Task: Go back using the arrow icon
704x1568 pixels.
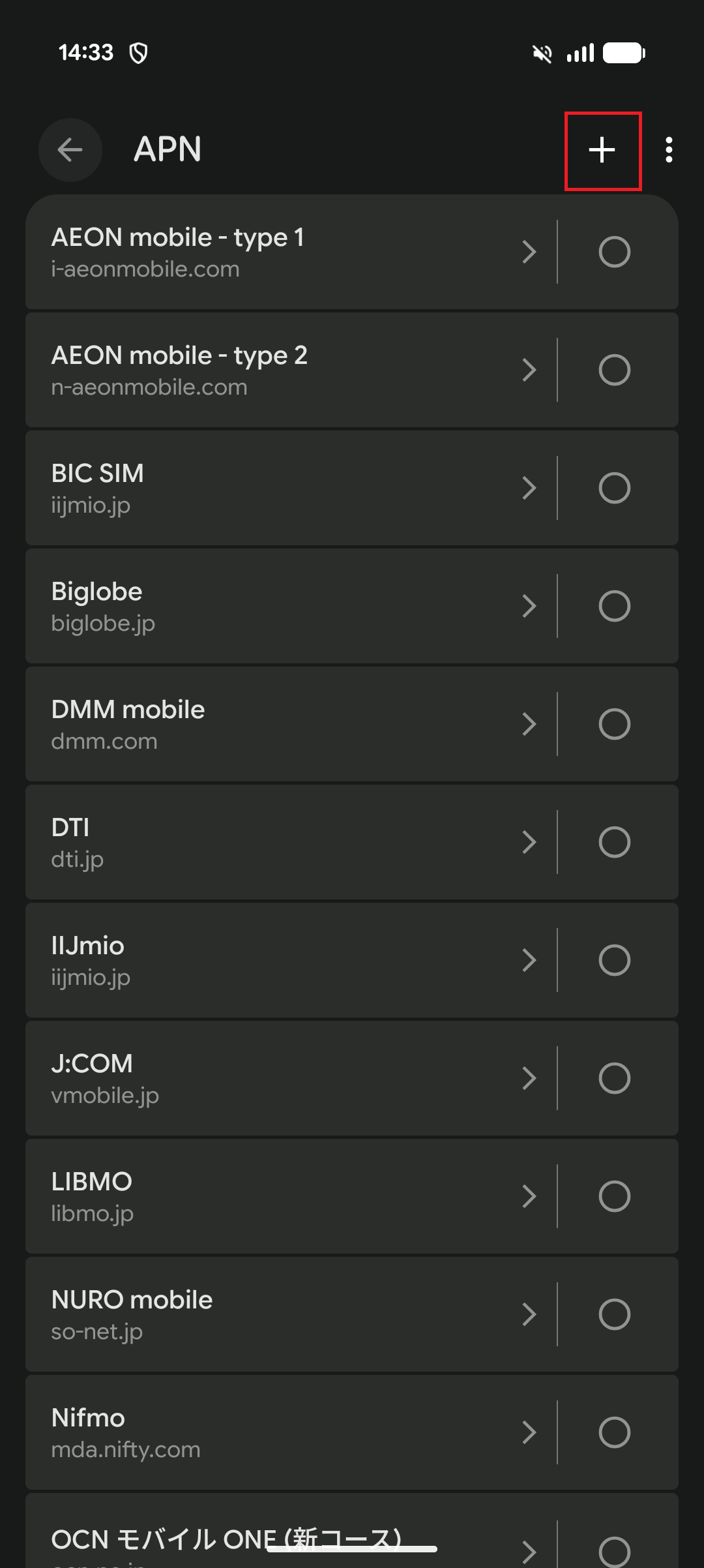Action: (70, 150)
